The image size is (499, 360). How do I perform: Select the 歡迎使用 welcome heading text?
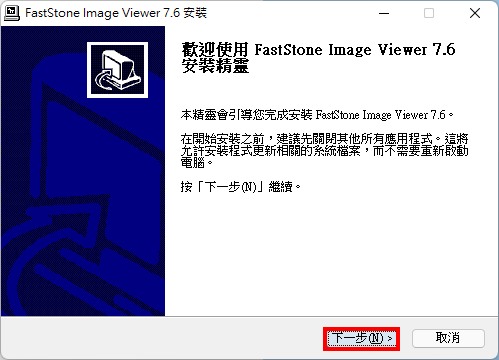[x=215, y=50]
